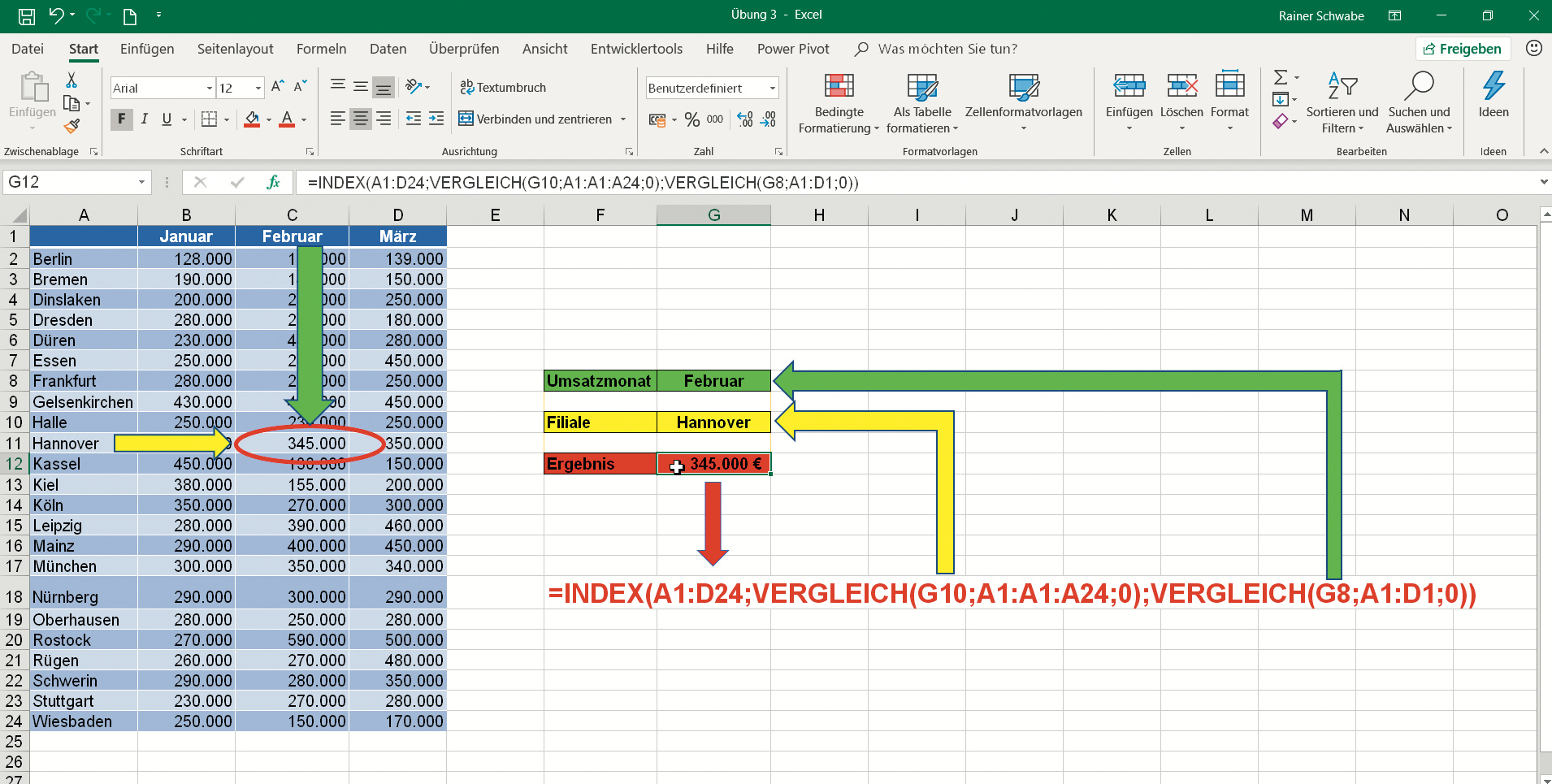Viewport: 1552px width, 784px height.
Task: Switch to the Daten tab
Action: pos(388,49)
